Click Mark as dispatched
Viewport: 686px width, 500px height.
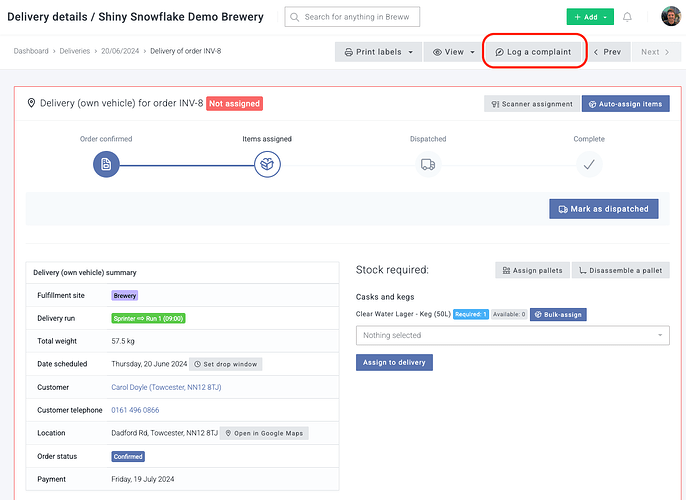coord(604,209)
